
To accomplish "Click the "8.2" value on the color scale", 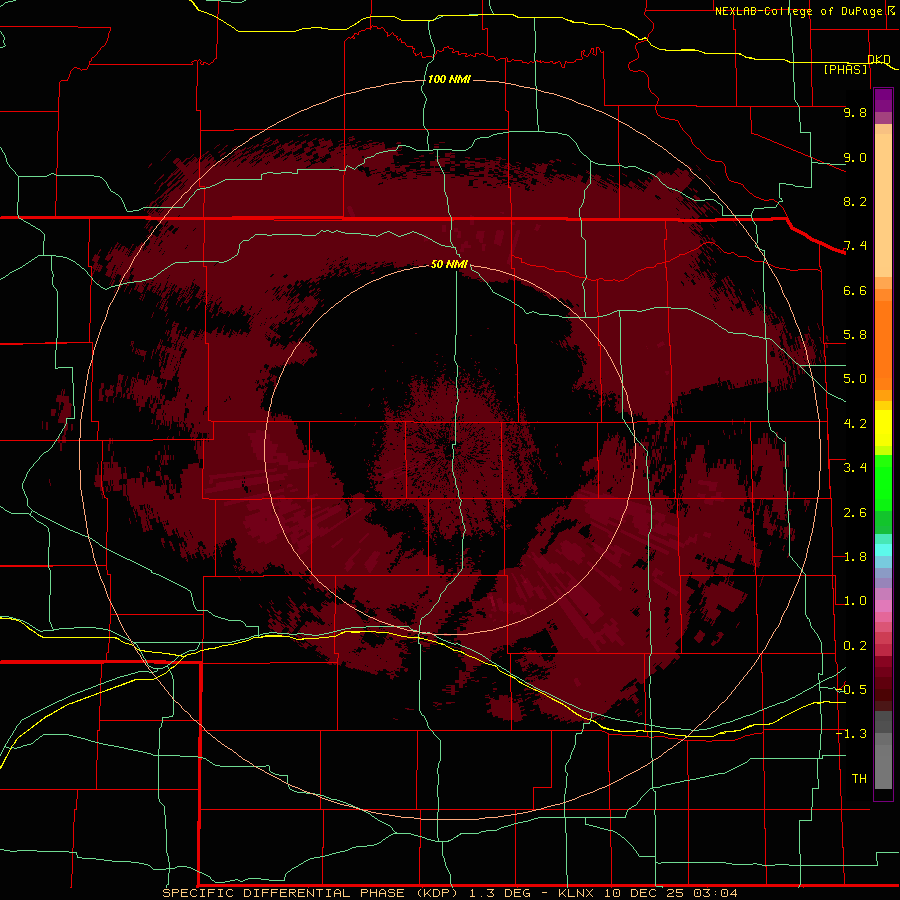I will (855, 201).
